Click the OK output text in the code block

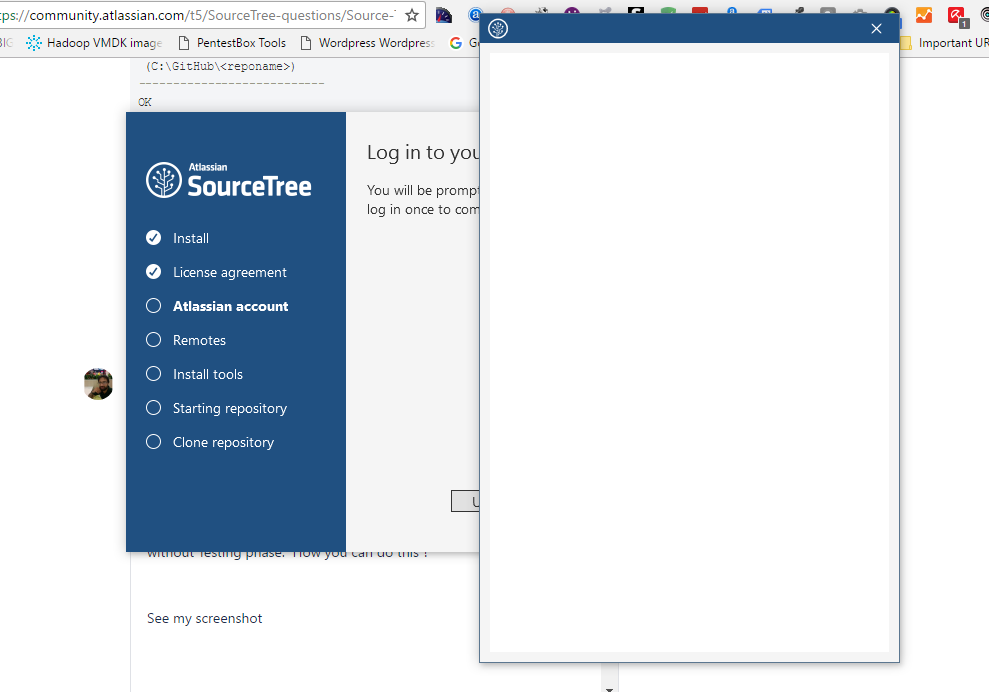click(145, 102)
